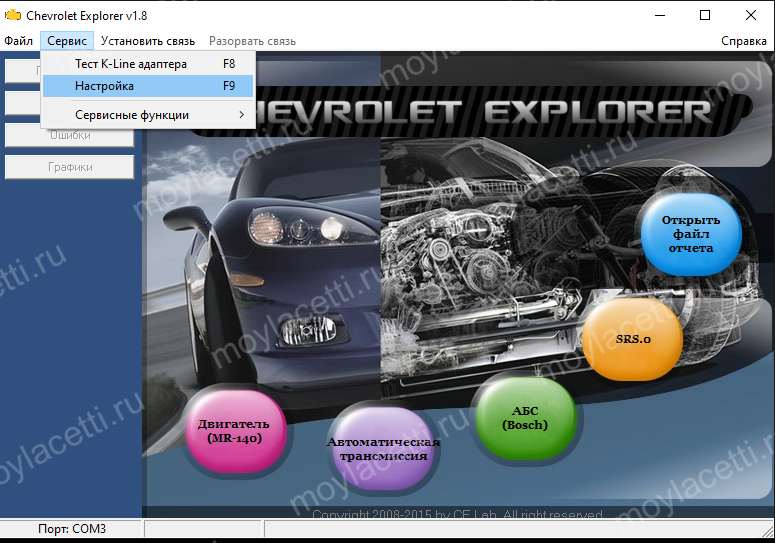Screen dimensions: 775x543
Task: Select Тест K-Line адаптера entry
Action: 148,64
